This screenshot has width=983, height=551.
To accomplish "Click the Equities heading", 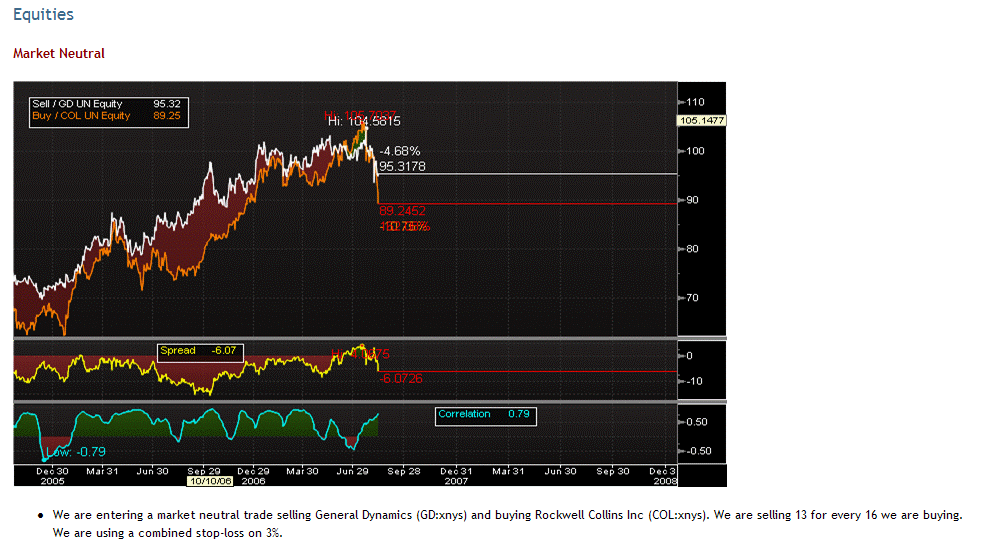I will click(x=43, y=14).
